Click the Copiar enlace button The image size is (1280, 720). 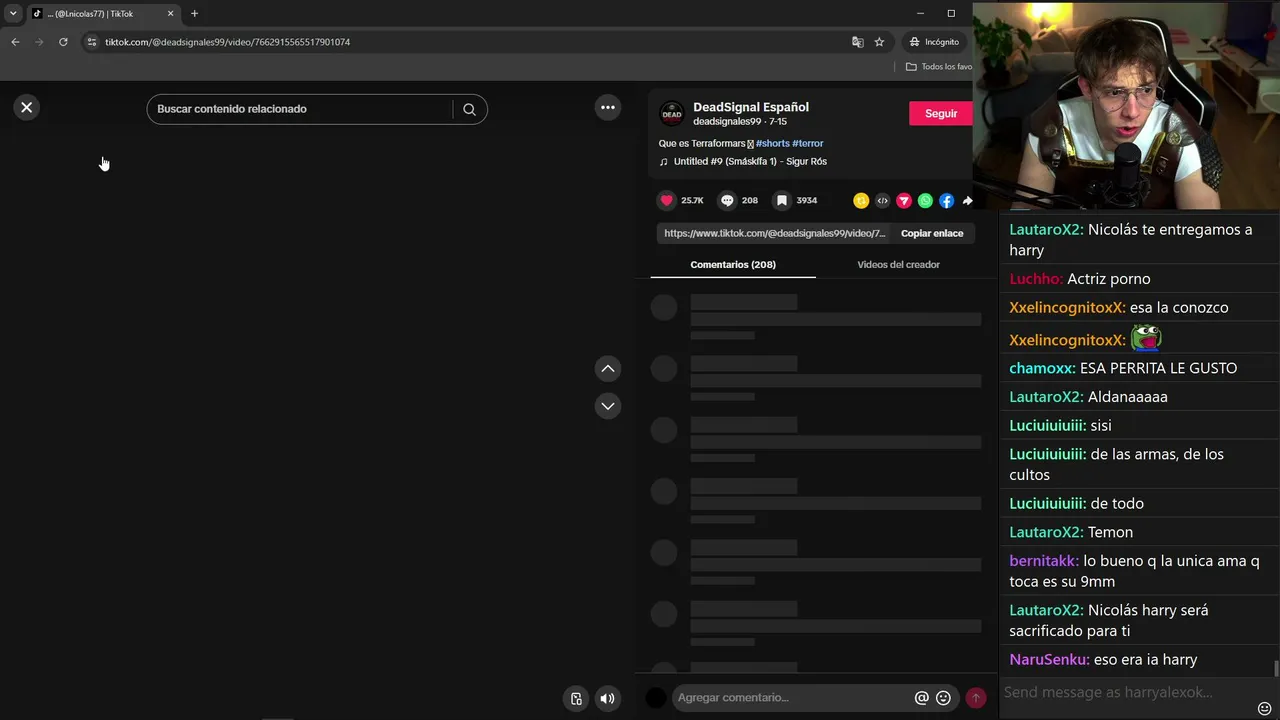[932, 233]
